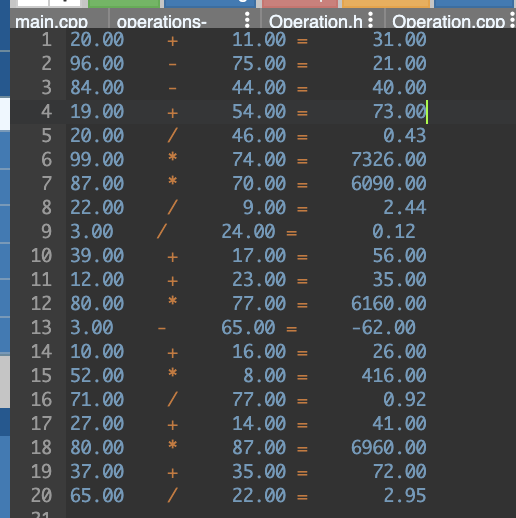Click the slash operator on line 16

click(172, 400)
